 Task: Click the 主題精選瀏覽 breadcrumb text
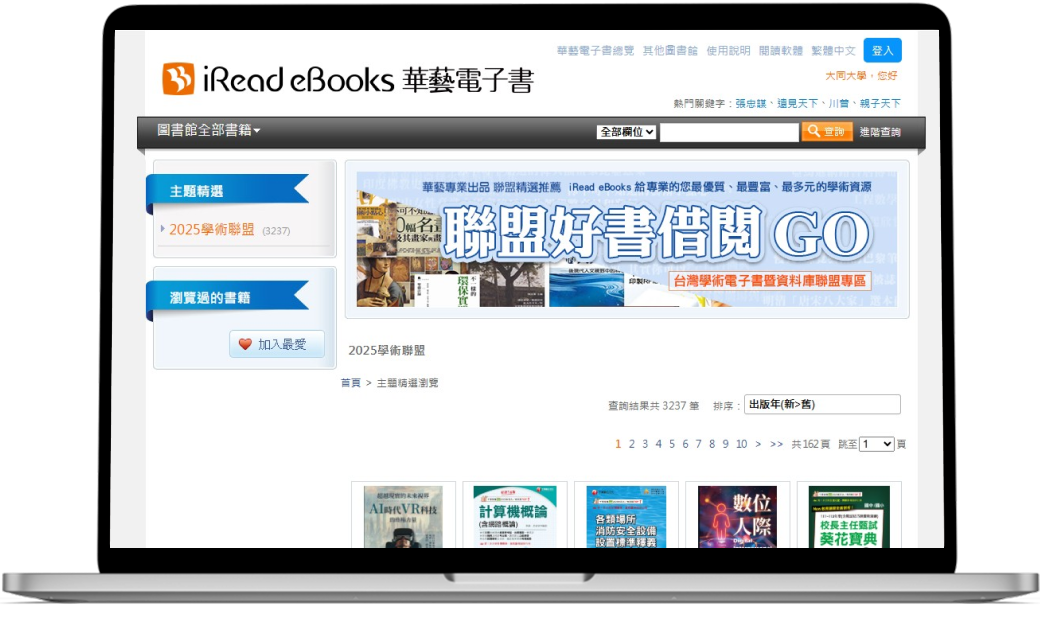pyautogui.click(x=407, y=383)
